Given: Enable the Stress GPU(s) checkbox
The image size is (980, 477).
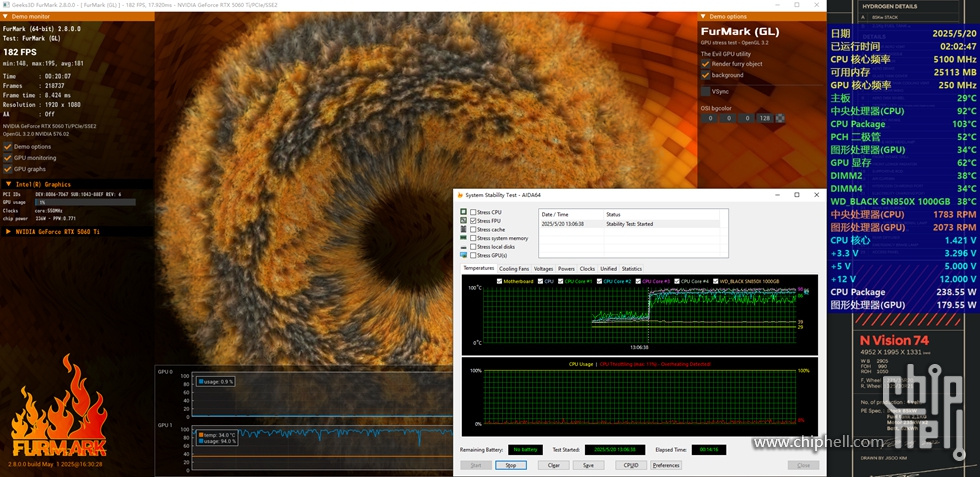Looking at the screenshot, I should click(x=473, y=255).
